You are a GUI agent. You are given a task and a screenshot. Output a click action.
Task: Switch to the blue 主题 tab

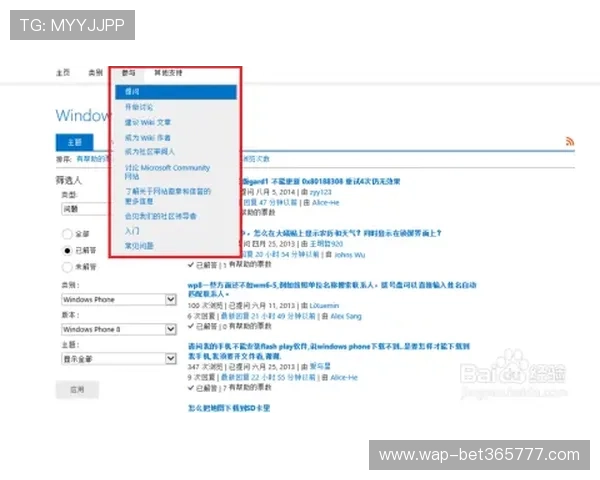click(x=75, y=142)
